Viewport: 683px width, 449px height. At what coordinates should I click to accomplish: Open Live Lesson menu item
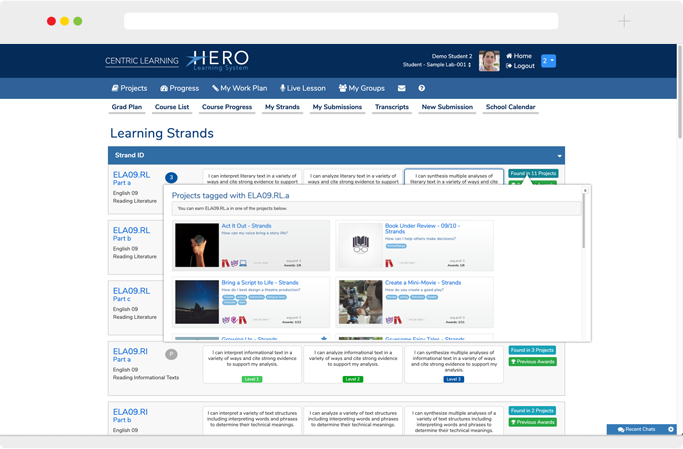tap(303, 88)
